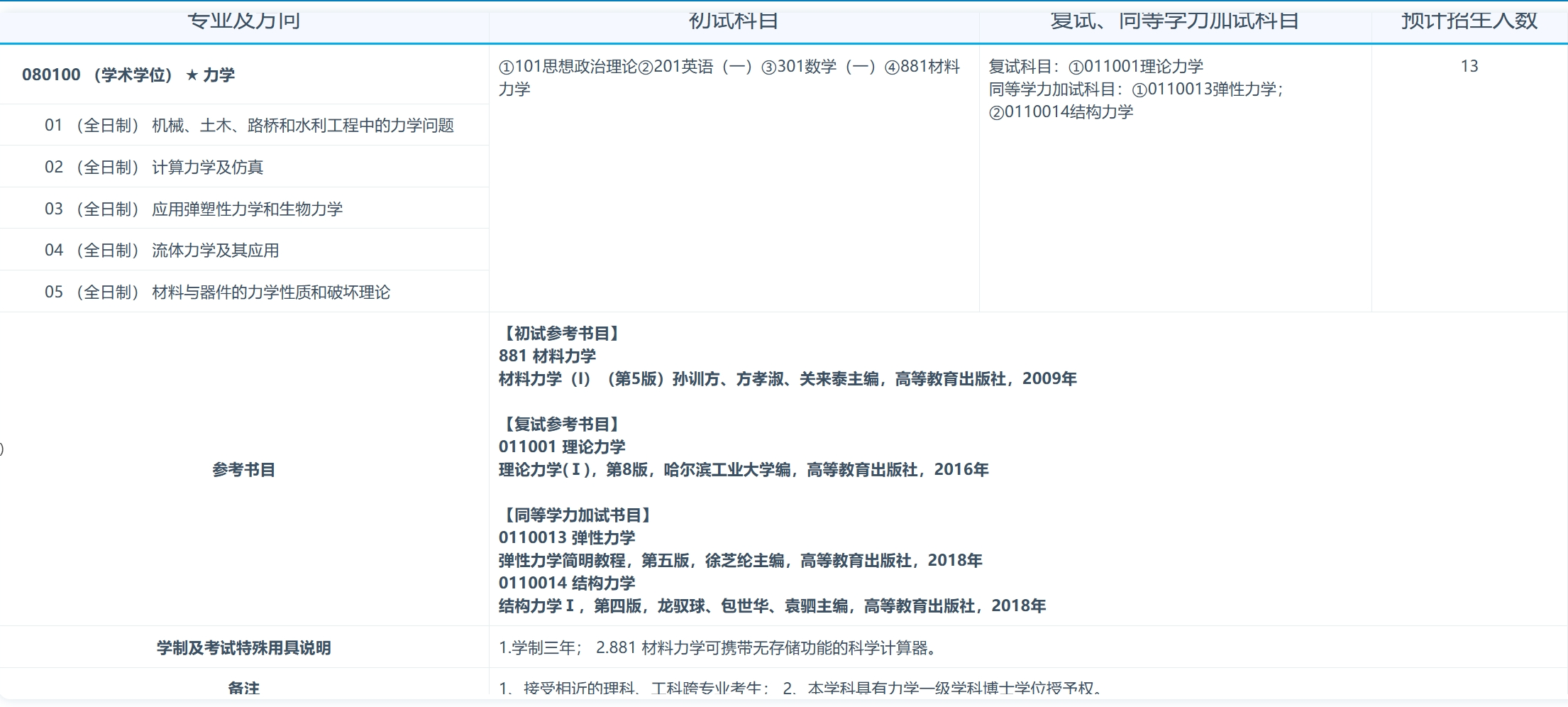Click the 预计招生人数 column header

[x=1469, y=21]
